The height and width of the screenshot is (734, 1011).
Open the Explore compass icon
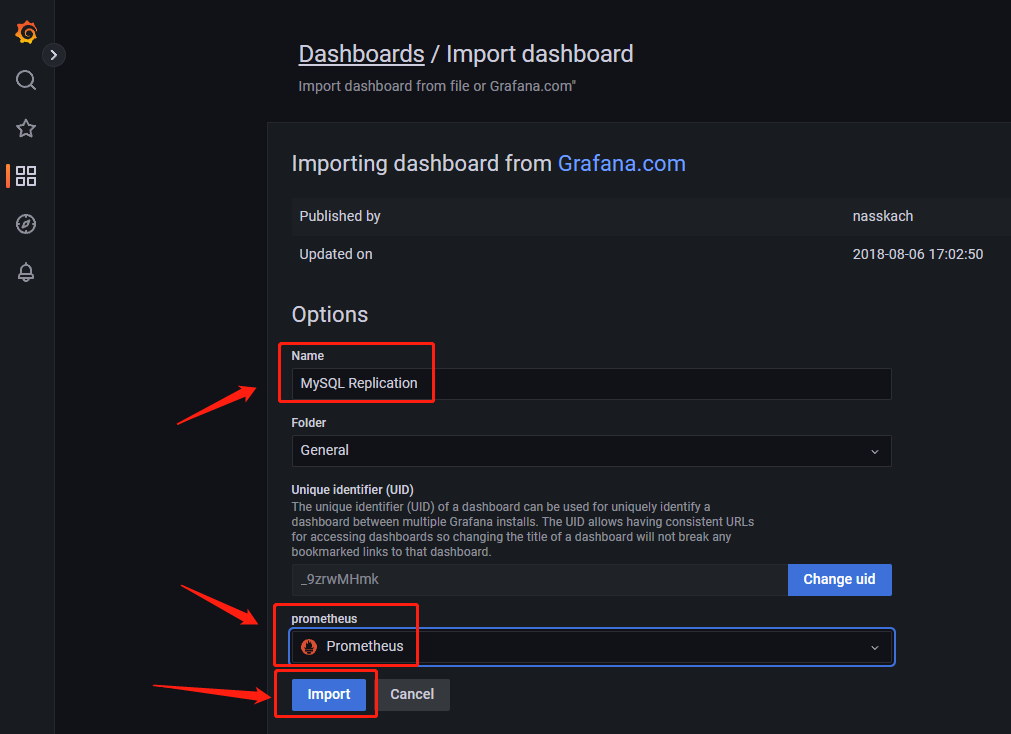click(x=26, y=224)
